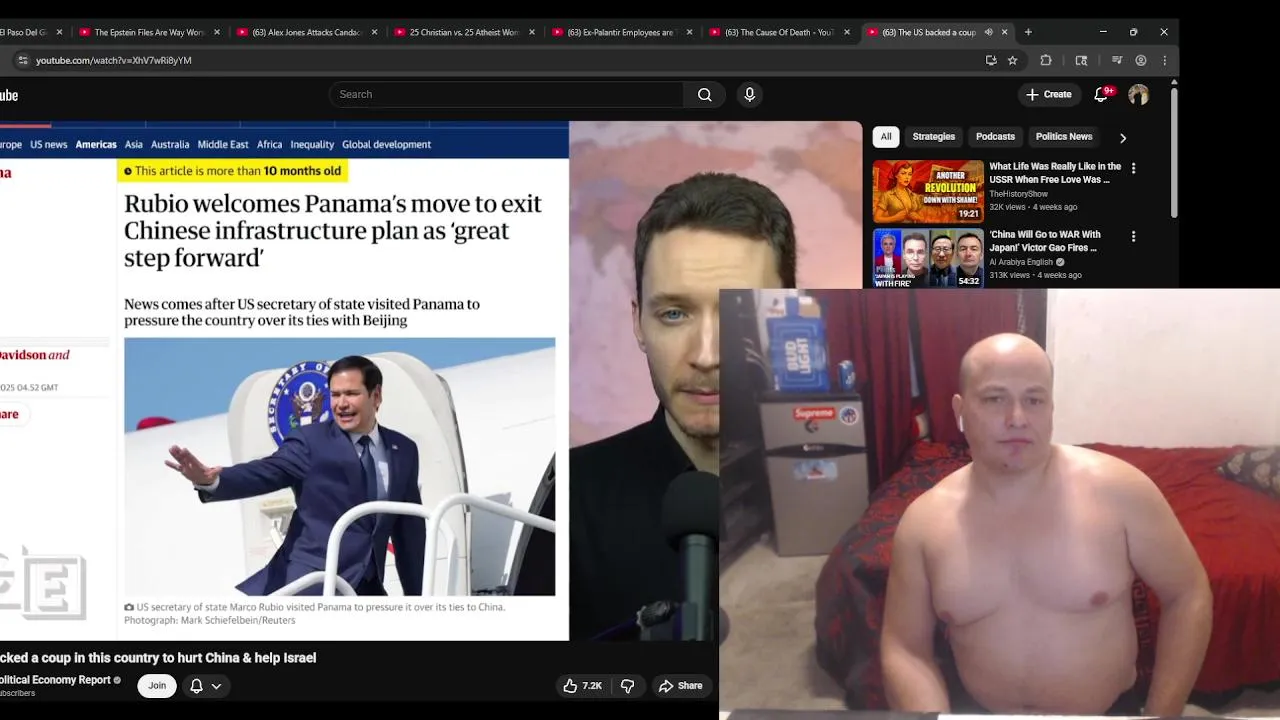The width and height of the screenshot is (1280, 720).
Task: Start voice search with the microphone icon
Action: [x=749, y=95]
